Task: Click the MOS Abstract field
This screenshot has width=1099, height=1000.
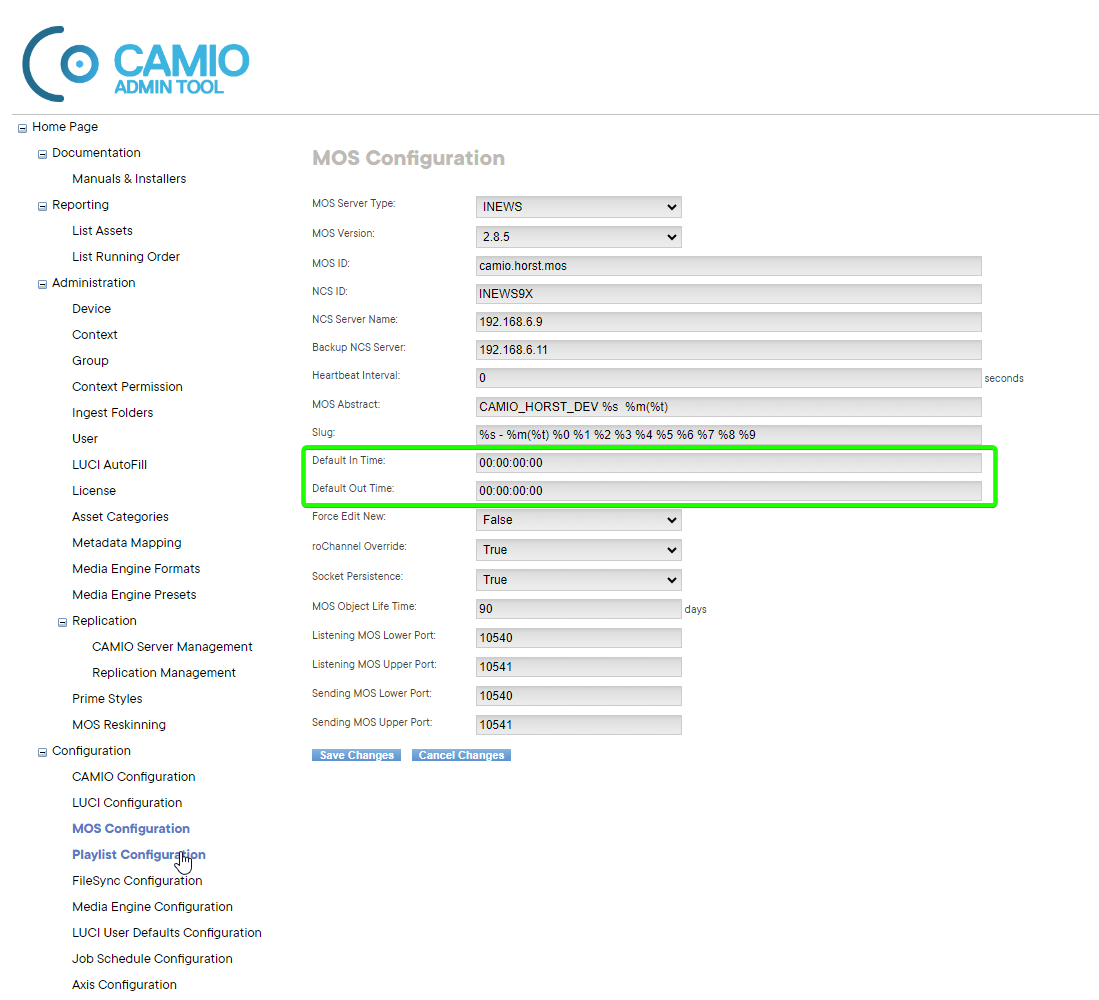Action: (x=728, y=406)
